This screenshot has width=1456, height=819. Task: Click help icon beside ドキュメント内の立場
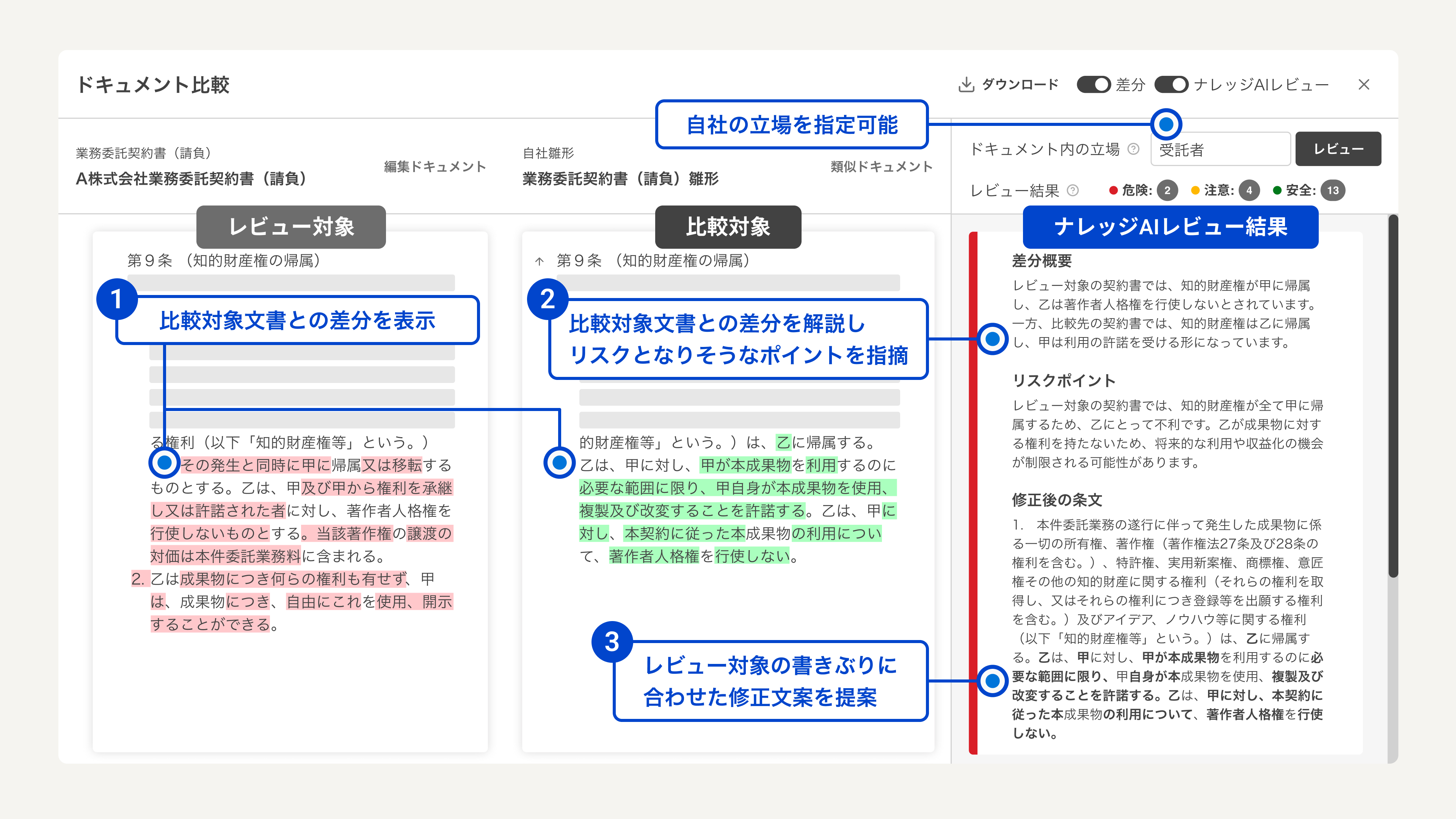pyautogui.click(x=1133, y=149)
